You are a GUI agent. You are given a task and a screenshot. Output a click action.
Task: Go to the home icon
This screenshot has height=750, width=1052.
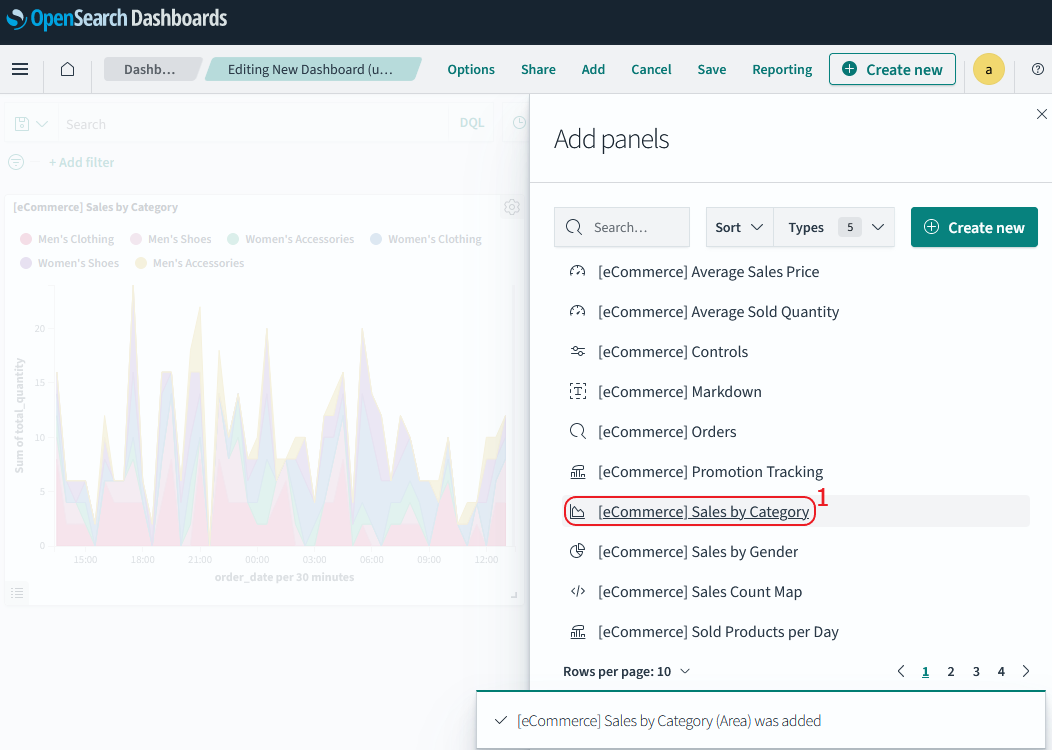(67, 69)
